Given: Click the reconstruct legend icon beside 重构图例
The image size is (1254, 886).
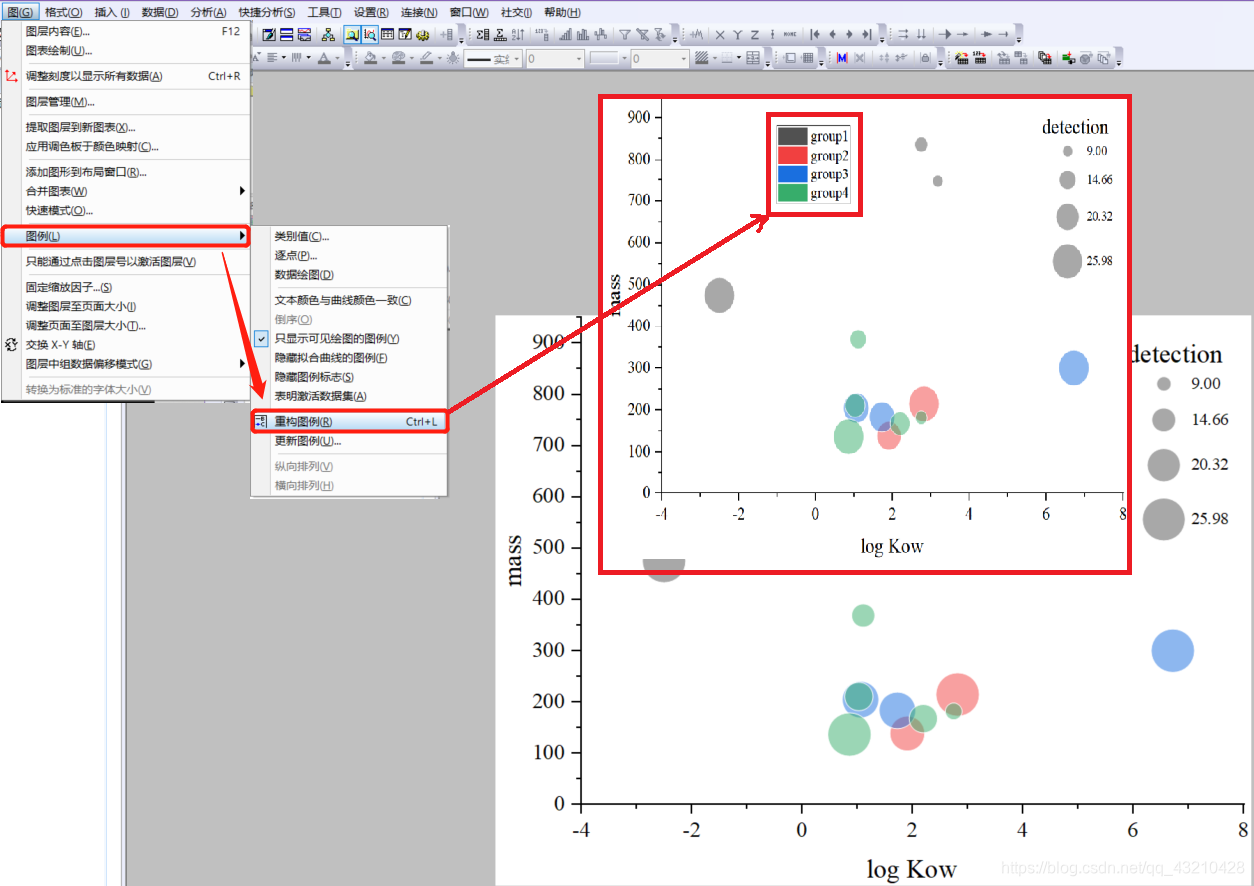Looking at the screenshot, I should [x=261, y=422].
